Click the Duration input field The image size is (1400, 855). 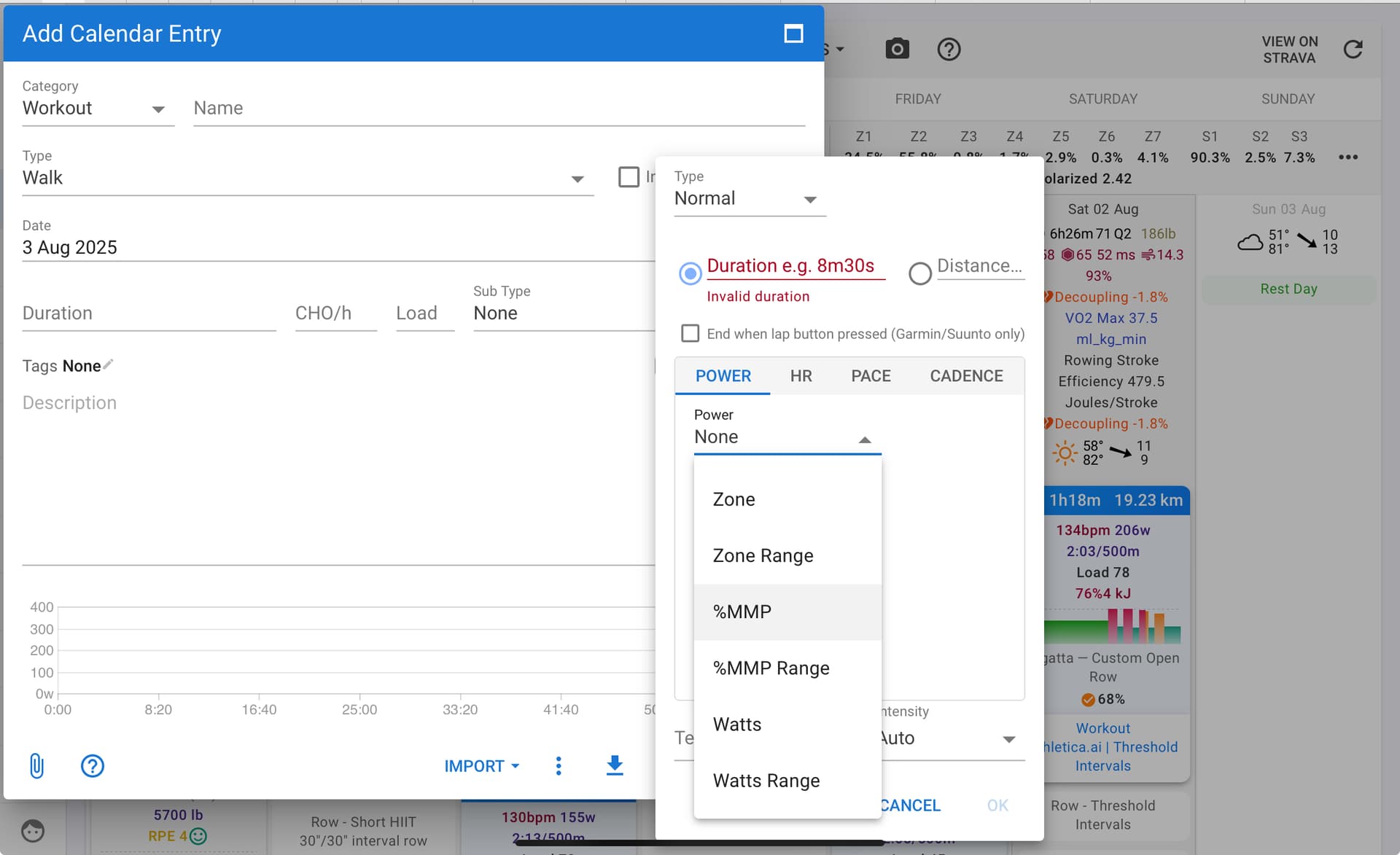(x=149, y=313)
